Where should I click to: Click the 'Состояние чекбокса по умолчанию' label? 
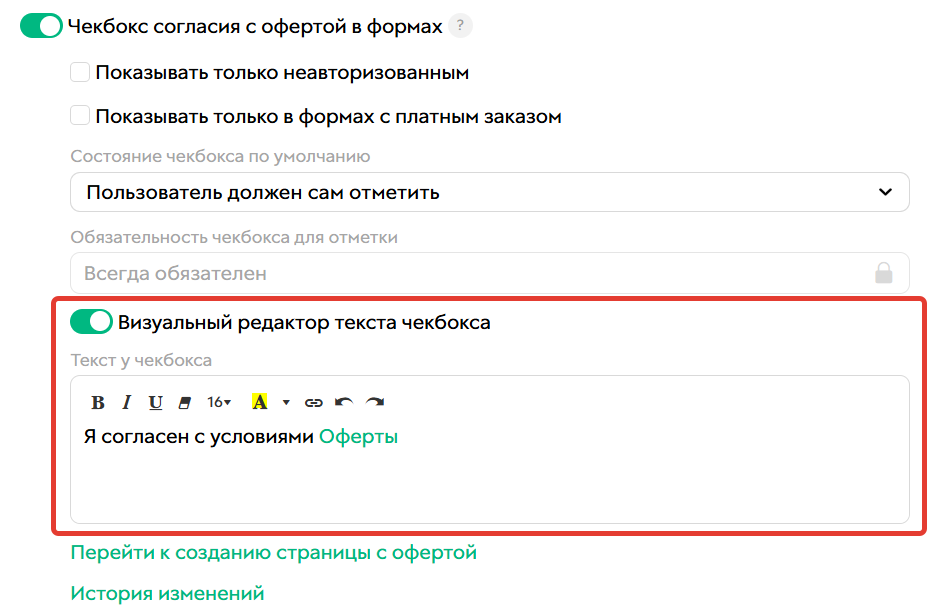coord(221,157)
